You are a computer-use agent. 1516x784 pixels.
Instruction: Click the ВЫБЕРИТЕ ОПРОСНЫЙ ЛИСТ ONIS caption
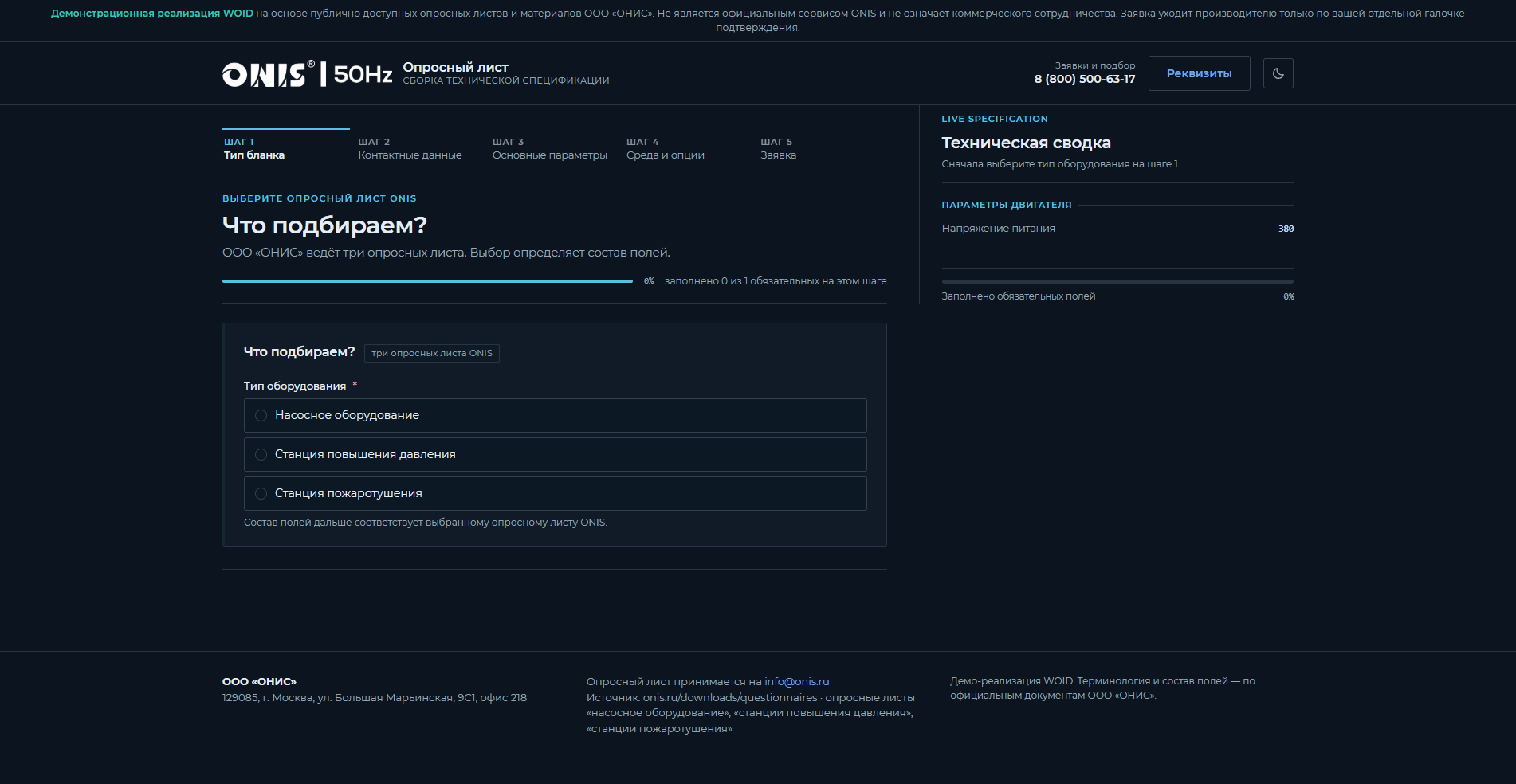pos(319,198)
